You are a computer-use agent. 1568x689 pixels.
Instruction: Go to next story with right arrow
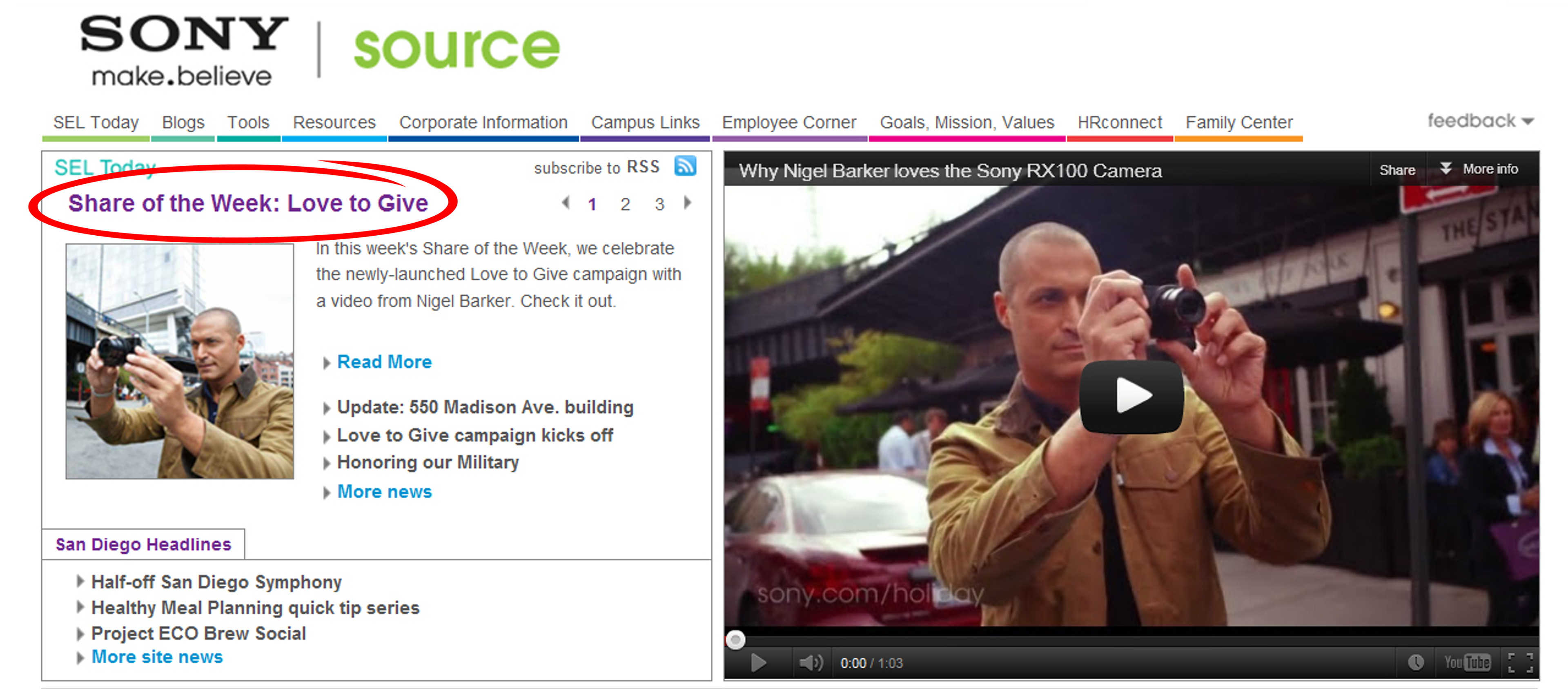688,203
